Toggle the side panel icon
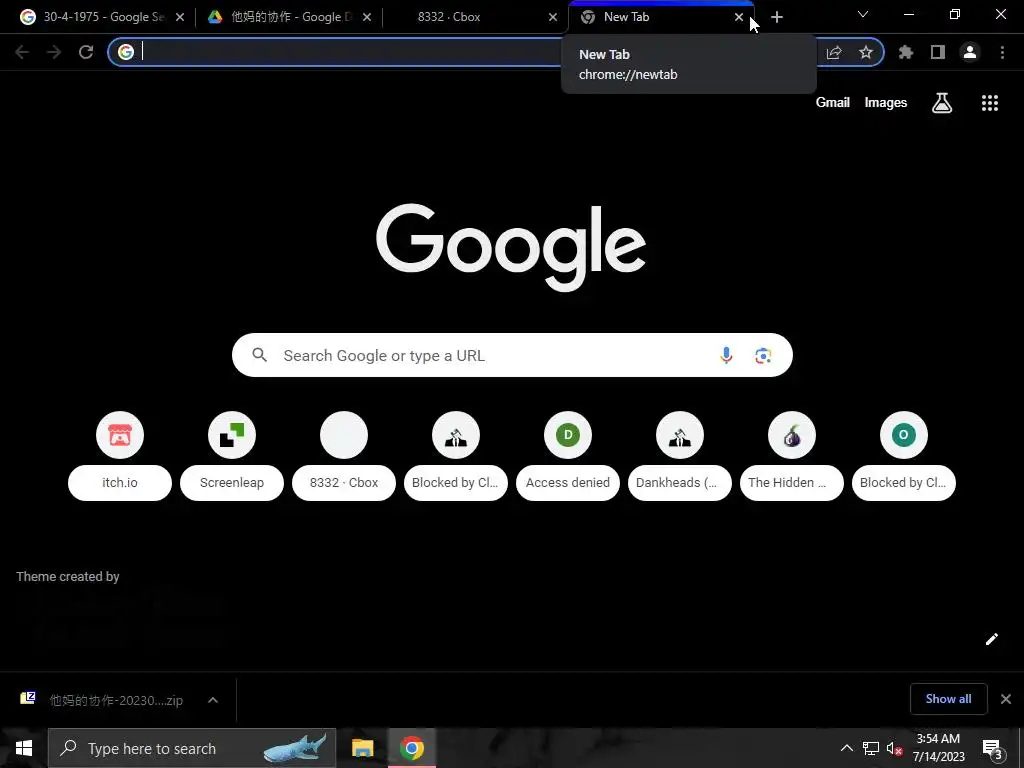Image resolution: width=1024 pixels, height=768 pixels. [x=938, y=52]
